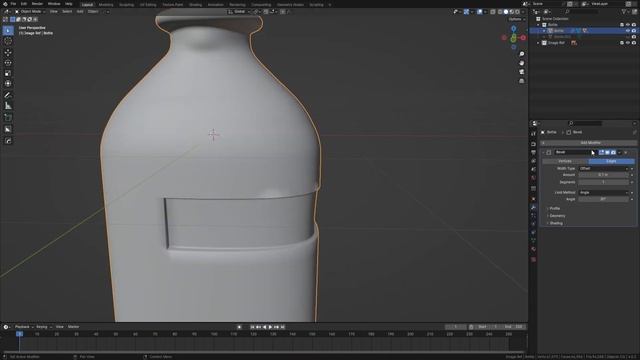The image size is (640, 360).
Task: Open the Edit menu
Action: pyautogui.click(x=24, y=4)
